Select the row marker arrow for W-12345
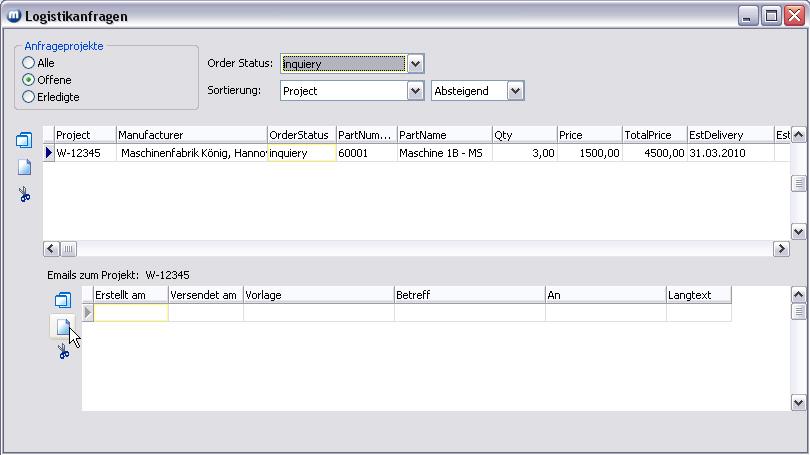The width and height of the screenshot is (810, 455). pyautogui.click(x=49, y=153)
